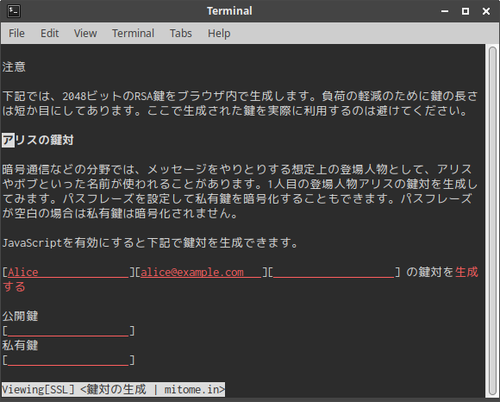Click the 生成する key pair button
Image resolution: width=500 pixels, height=402 pixels.
pyautogui.click(x=467, y=272)
